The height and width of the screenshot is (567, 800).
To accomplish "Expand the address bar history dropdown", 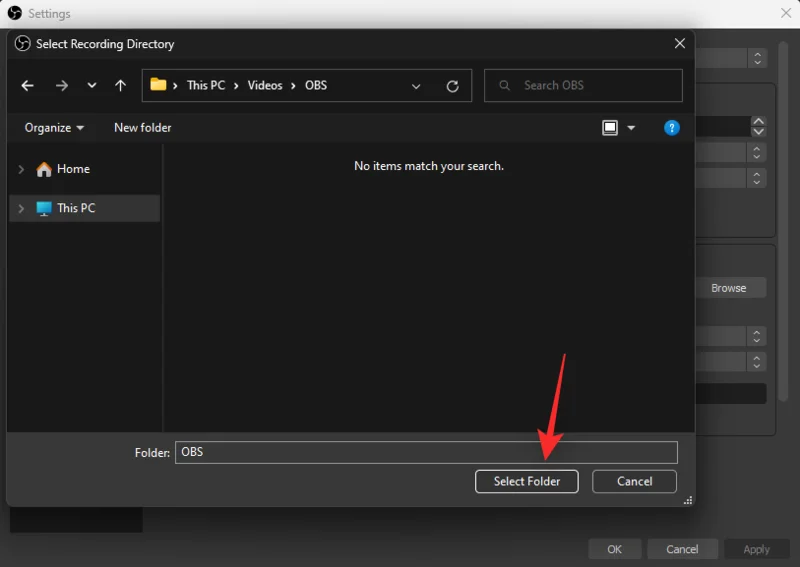I will (416, 86).
